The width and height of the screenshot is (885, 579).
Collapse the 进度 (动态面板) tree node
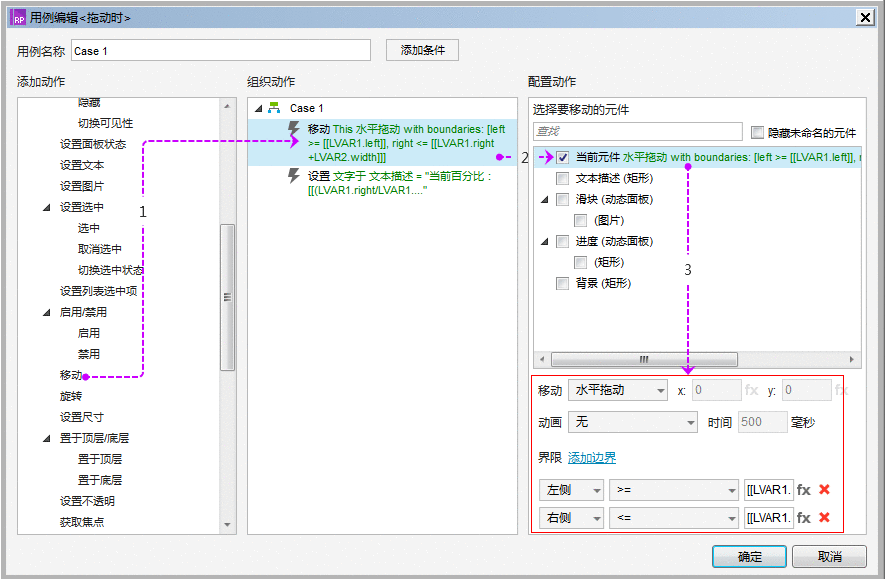pyautogui.click(x=545, y=242)
